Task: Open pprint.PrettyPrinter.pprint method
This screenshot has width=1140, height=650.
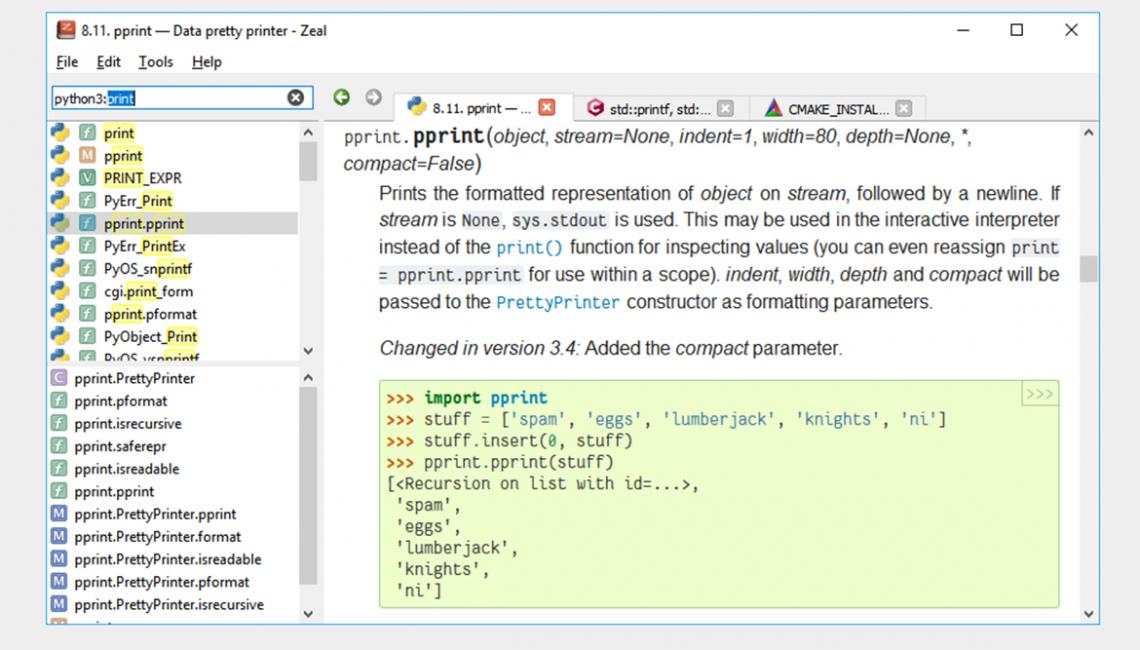Action: (x=173, y=514)
